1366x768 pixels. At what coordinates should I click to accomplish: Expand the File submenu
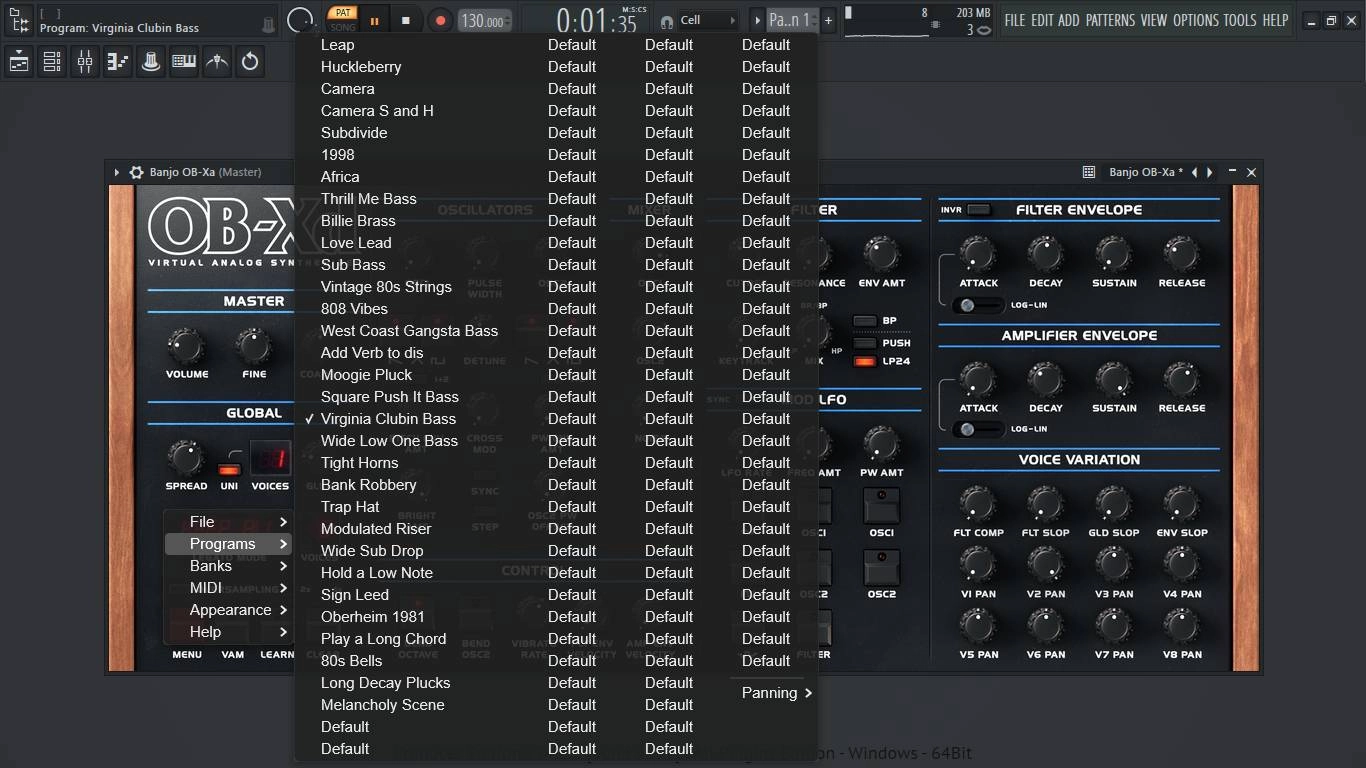[227, 522]
